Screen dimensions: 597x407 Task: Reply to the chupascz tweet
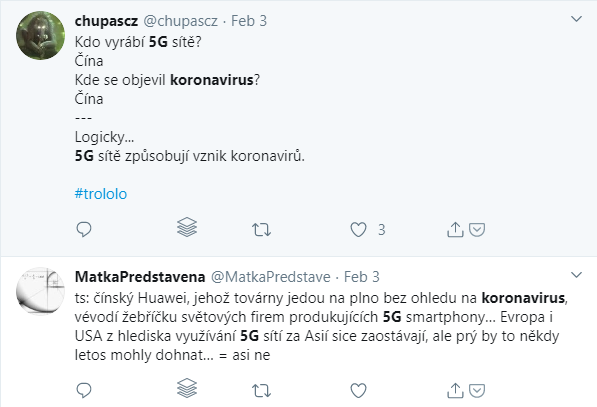[84, 230]
